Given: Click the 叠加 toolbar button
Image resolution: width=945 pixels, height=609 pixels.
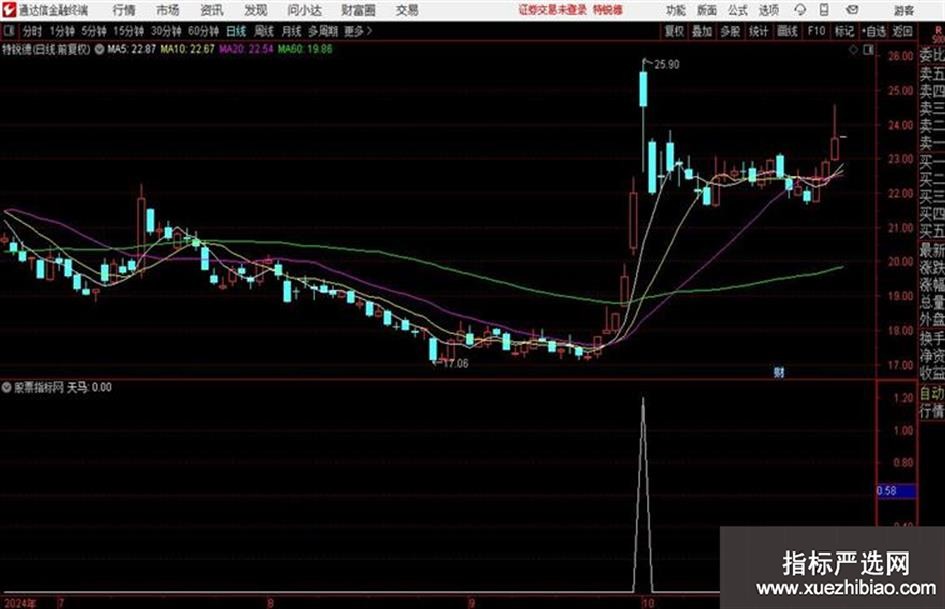Looking at the screenshot, I should 702,31.
